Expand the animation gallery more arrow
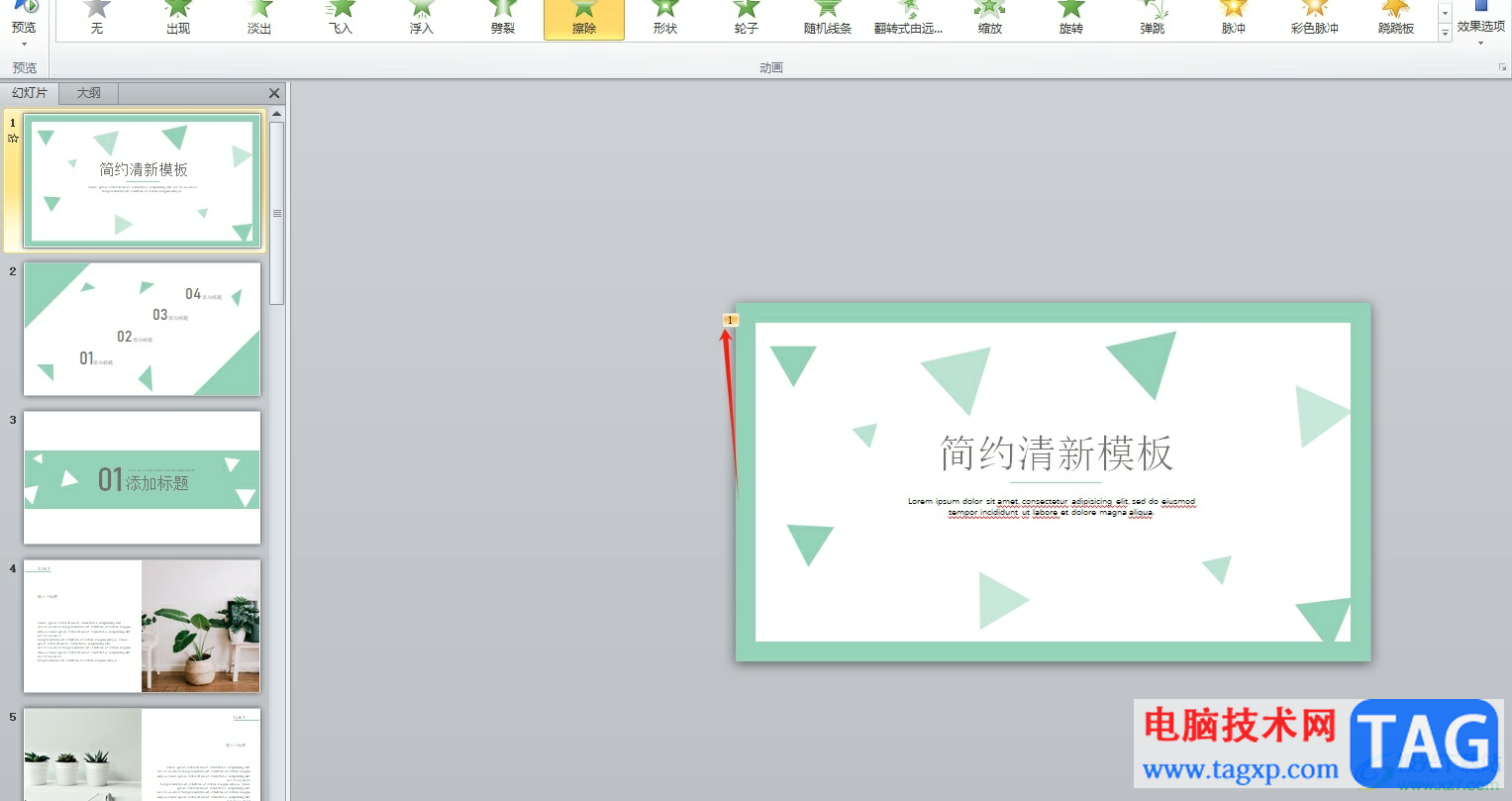1512x801 pixels. 1445,34
